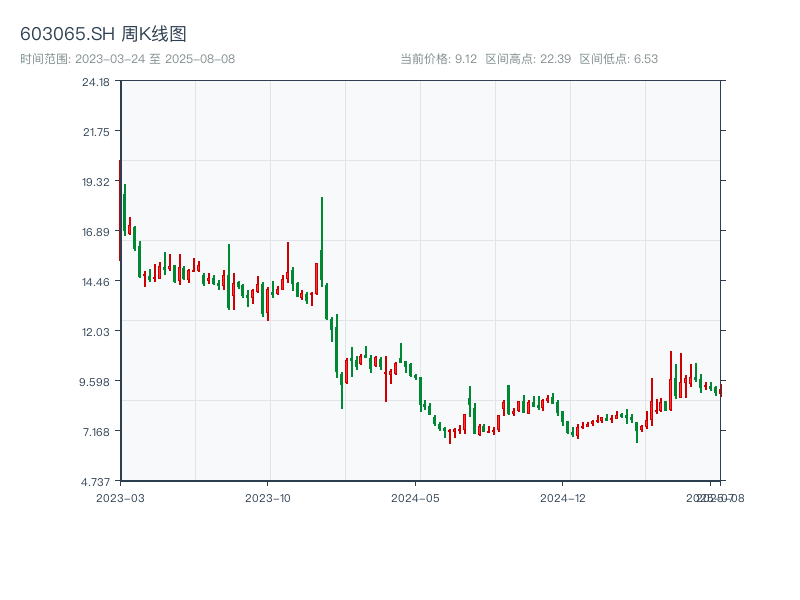Select the 9.598 y-axis tick label
Viewport: 800px width, 600px height.
[x=96, y=382]
